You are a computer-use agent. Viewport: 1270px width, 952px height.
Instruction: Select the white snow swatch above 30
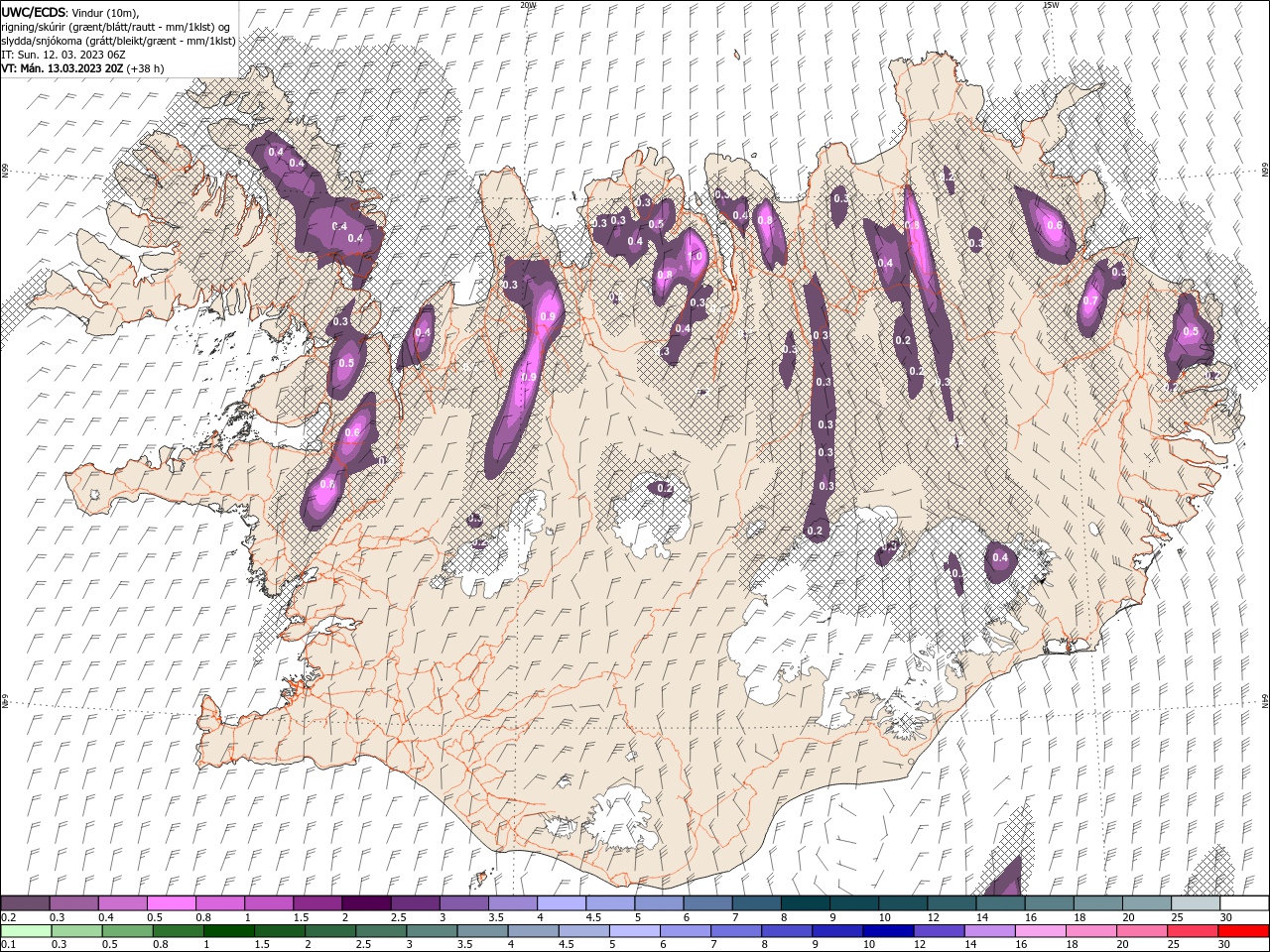pyautogui.click(x=1244, y=903)
